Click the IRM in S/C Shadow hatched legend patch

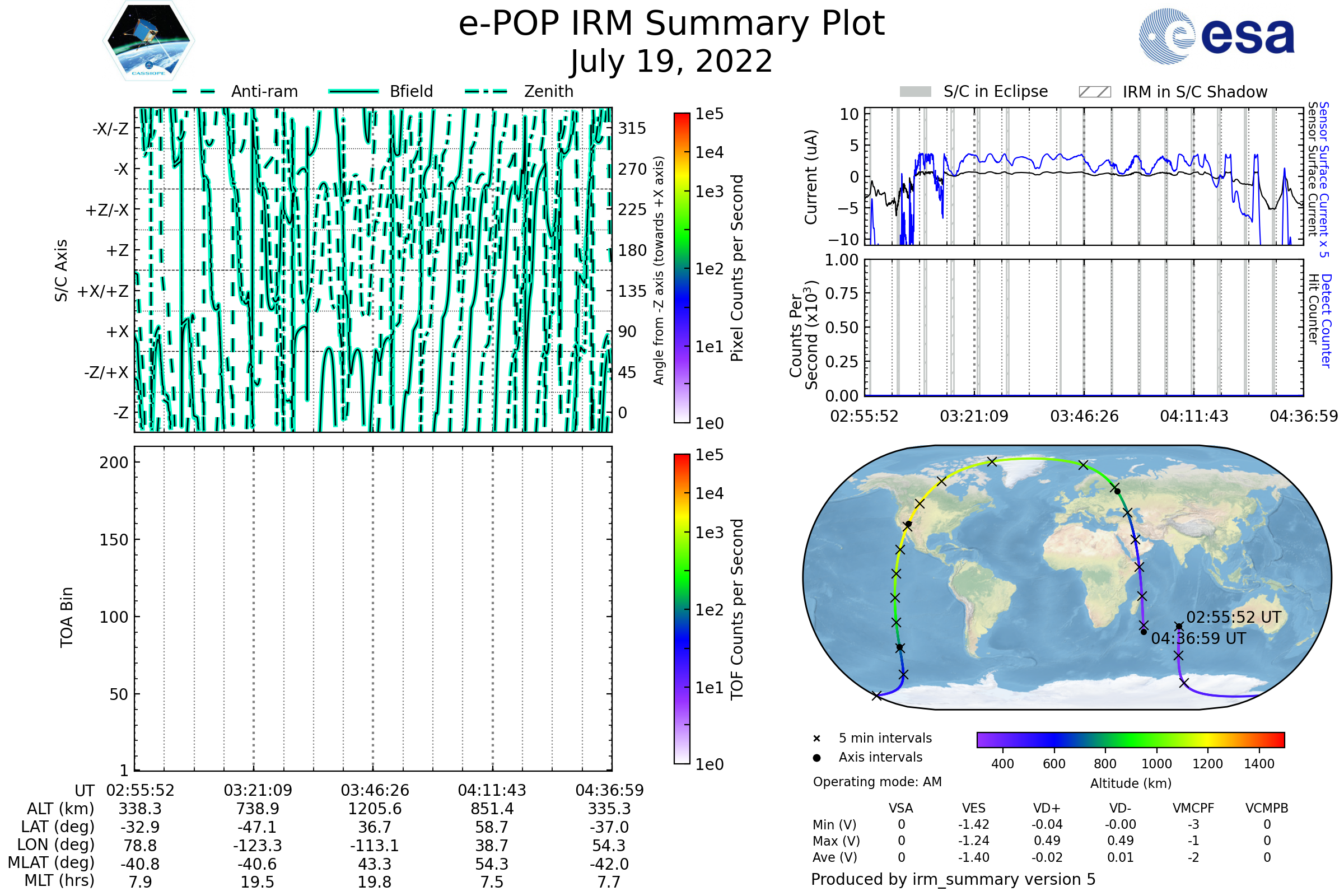1094,92
